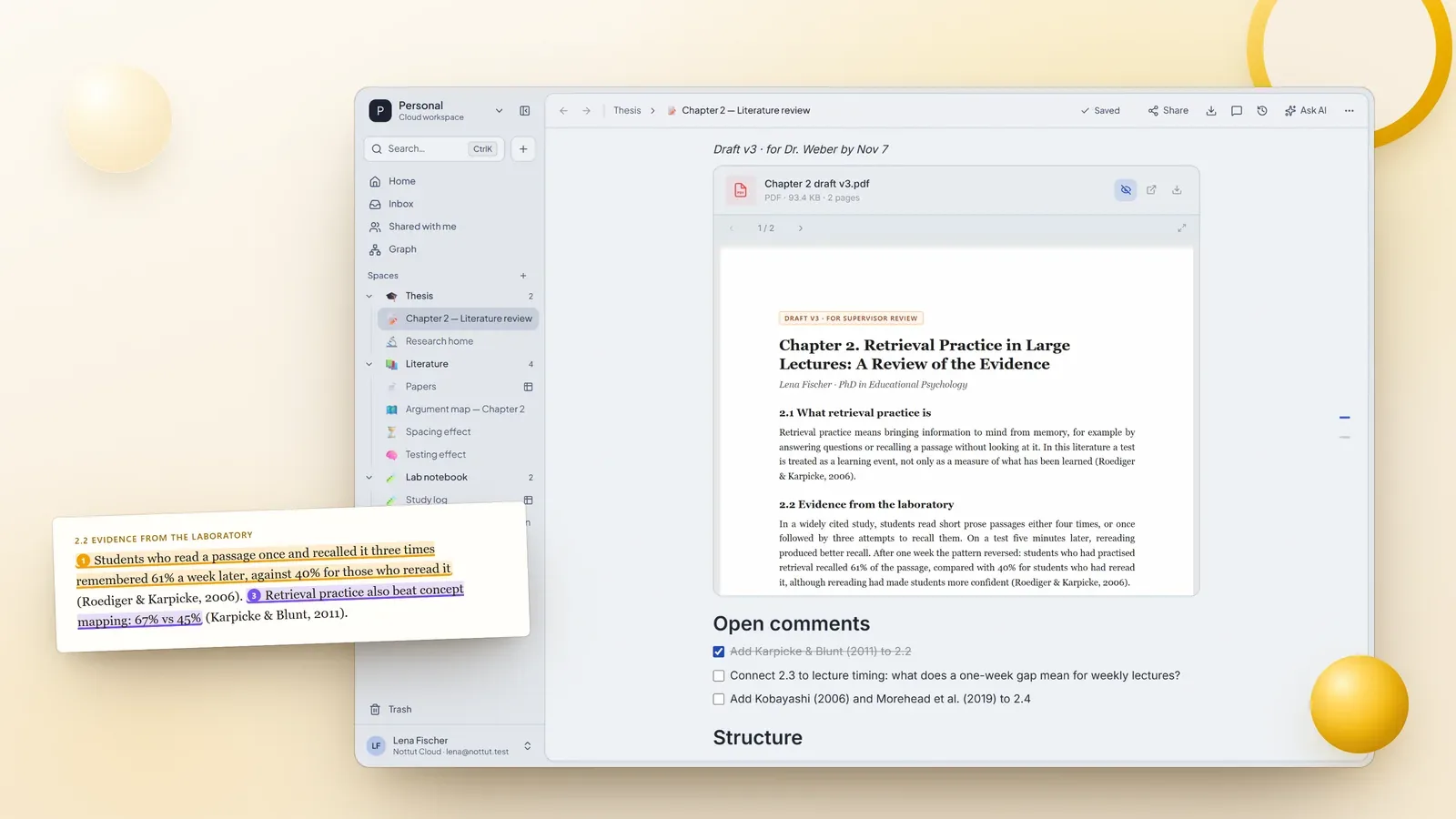Image resolution: width=1456 pixels, height=819 pixels.
Task: Download the page from the top toolbar
Action: [1211, 111]
